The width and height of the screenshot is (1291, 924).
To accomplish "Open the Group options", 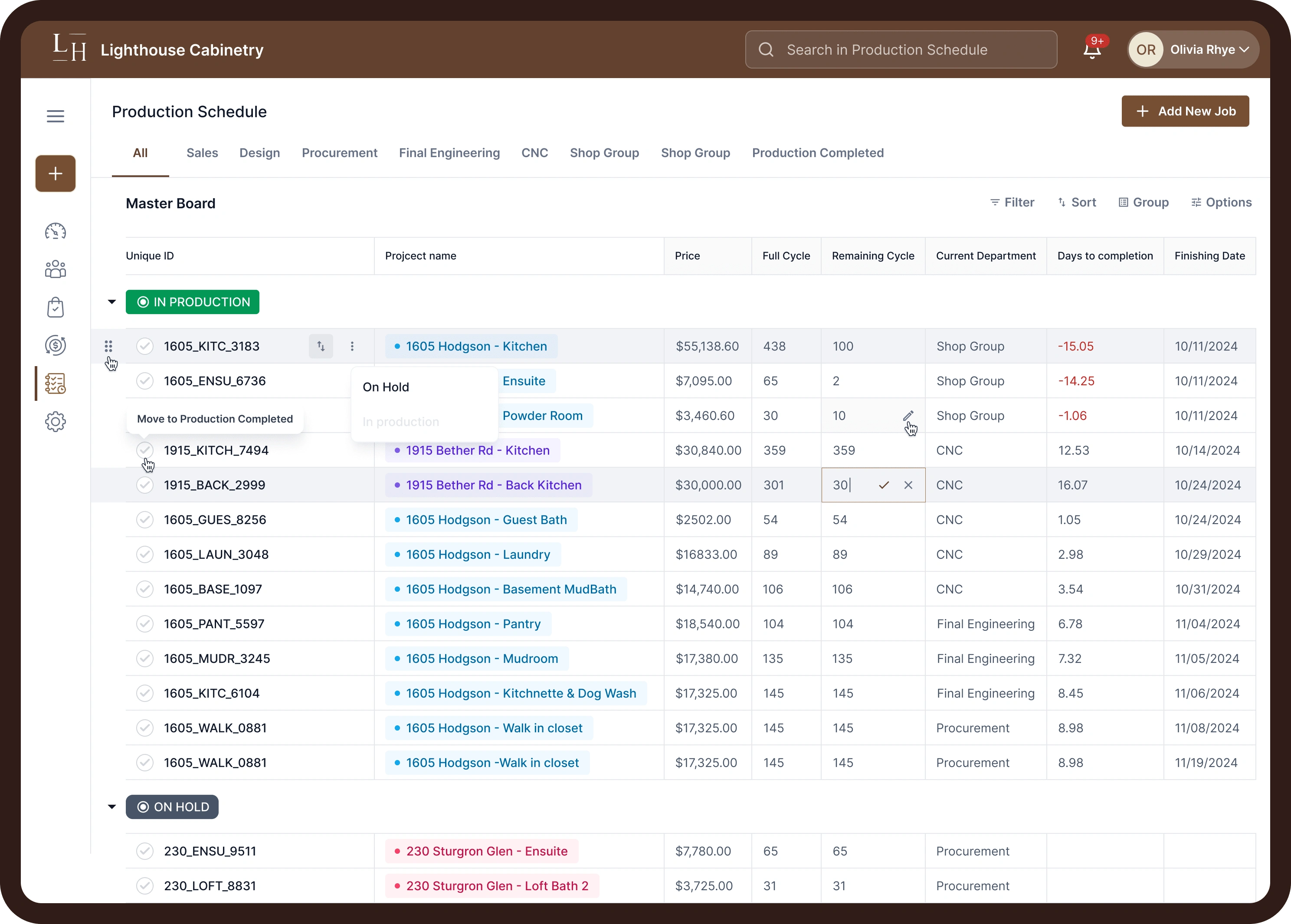I will click(1143, 203).
